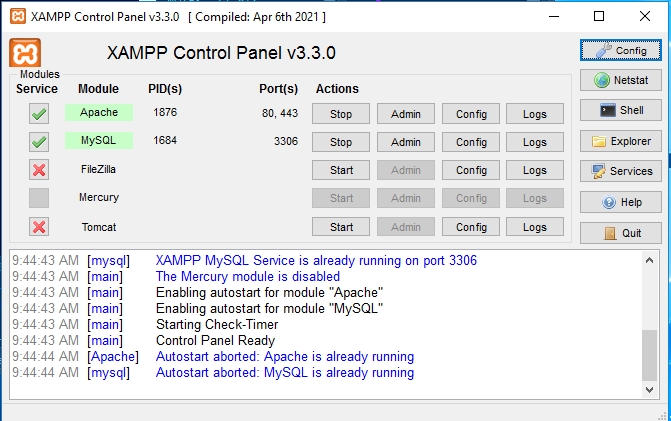Open the Apache Logs menu

(534, 114)
